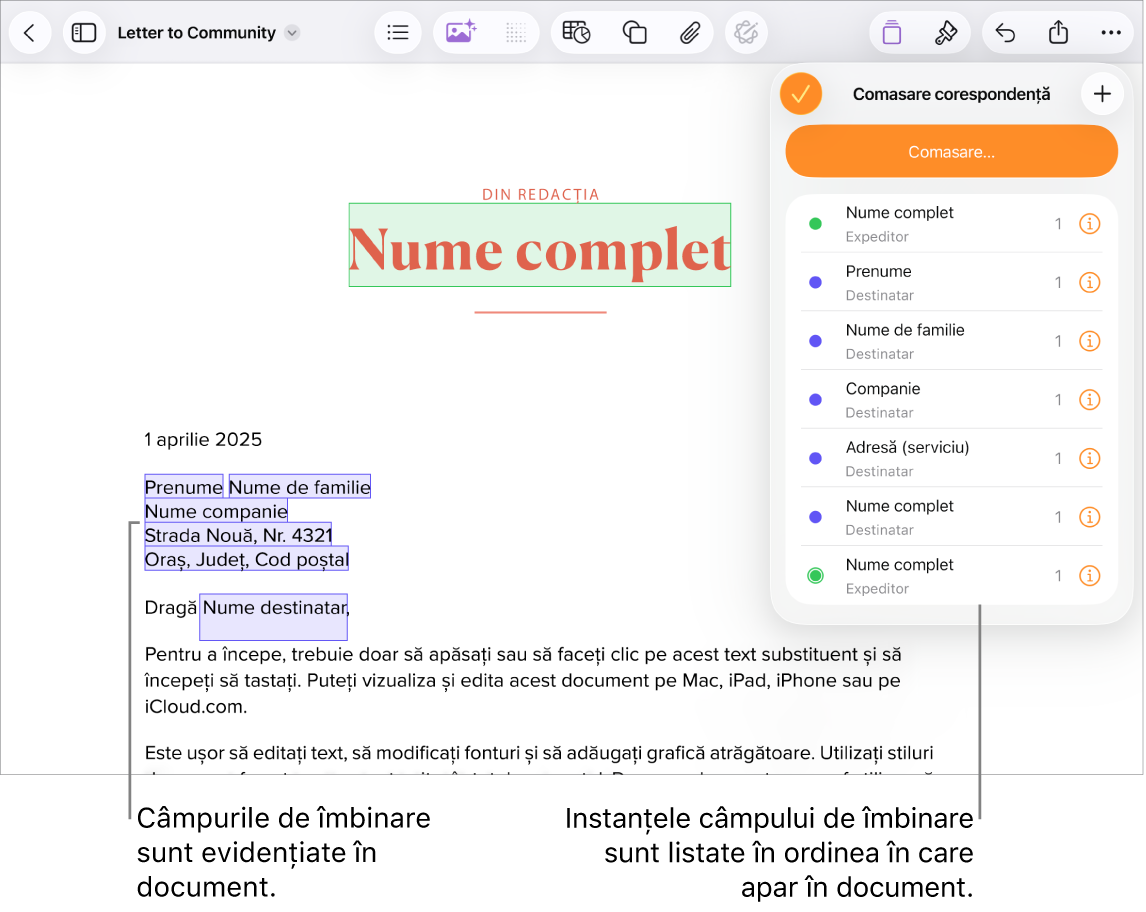
Task: Click the insert image with sparkle icon
Action: [x=461, y=33]
